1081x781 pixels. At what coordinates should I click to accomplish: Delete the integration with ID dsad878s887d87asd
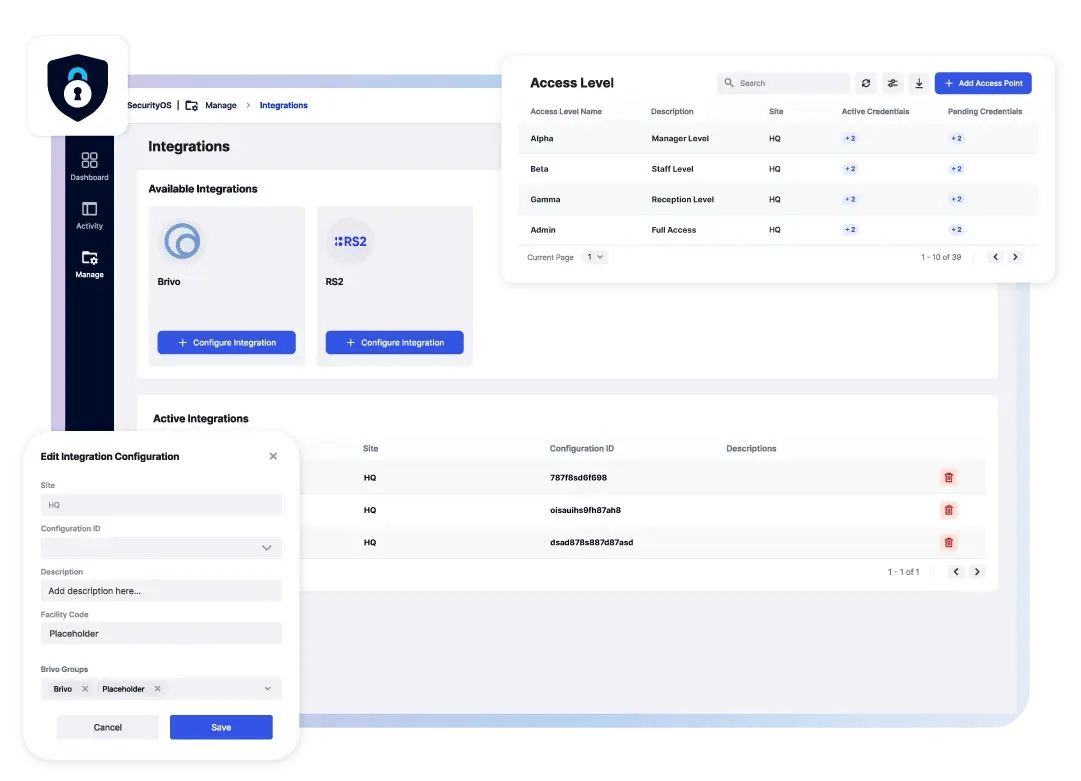(948, 542)
